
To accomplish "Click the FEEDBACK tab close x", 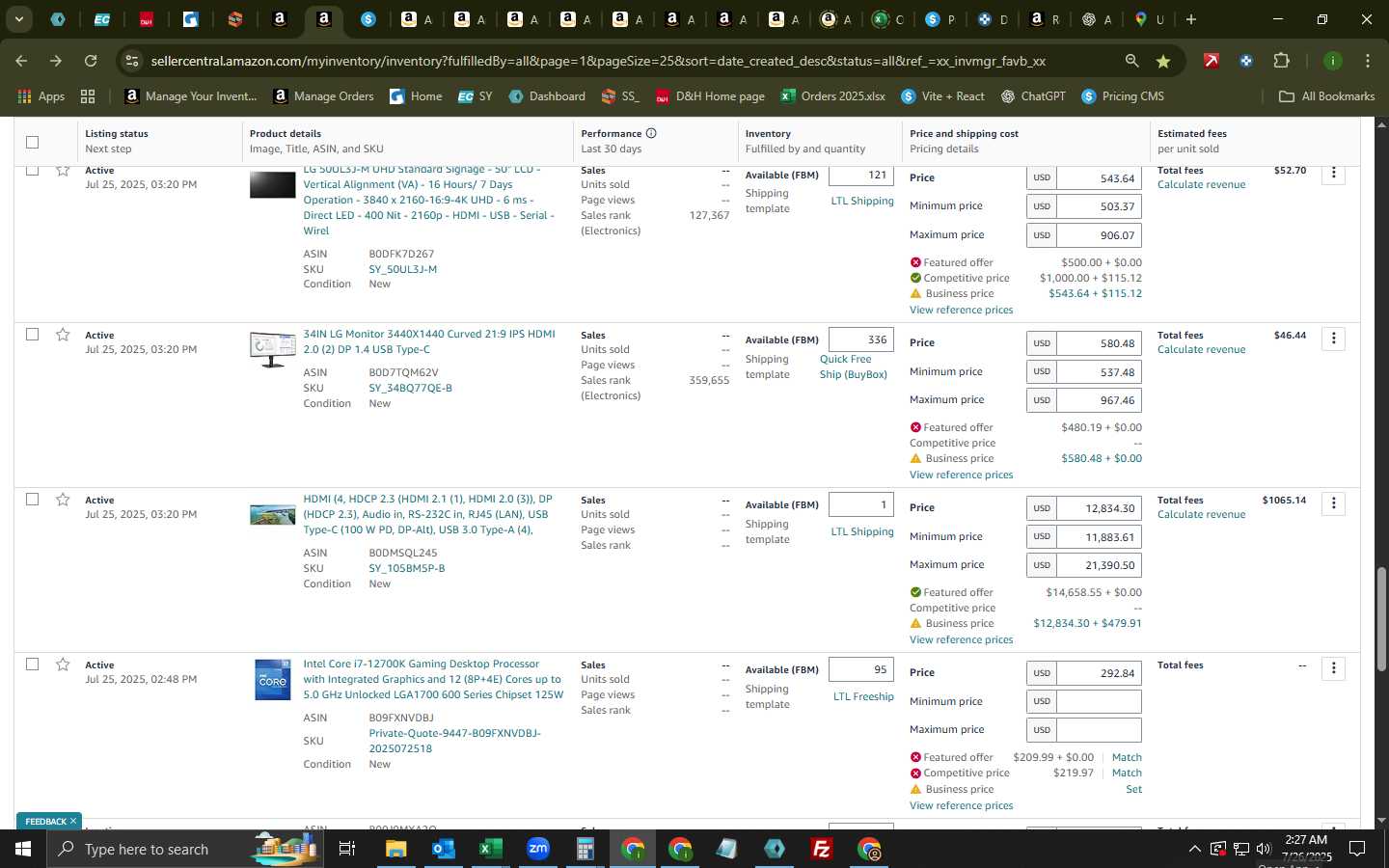I will pyautogui.click(x=72, y=821).
